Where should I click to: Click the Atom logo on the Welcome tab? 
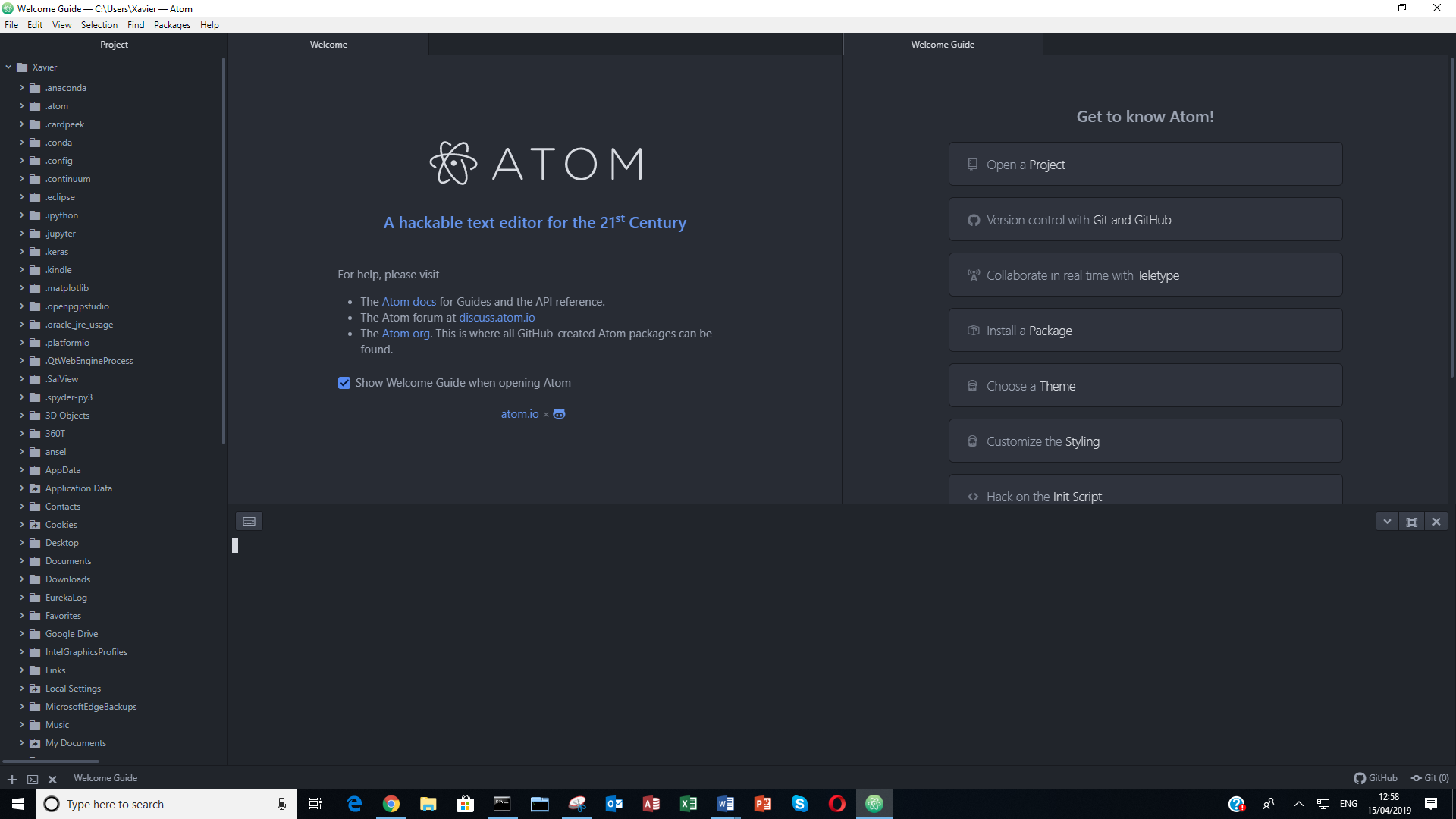click(x=453, y=162)
